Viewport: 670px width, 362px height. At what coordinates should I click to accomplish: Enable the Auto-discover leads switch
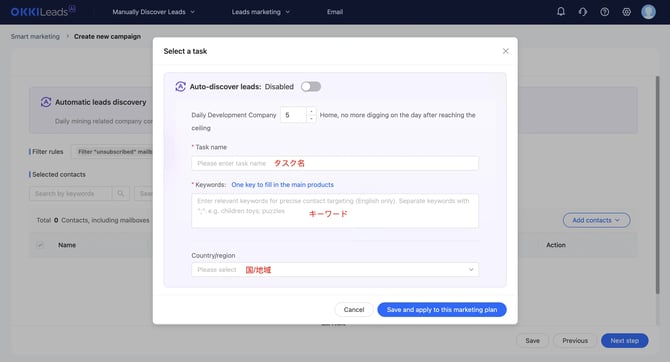pos(311,86)
